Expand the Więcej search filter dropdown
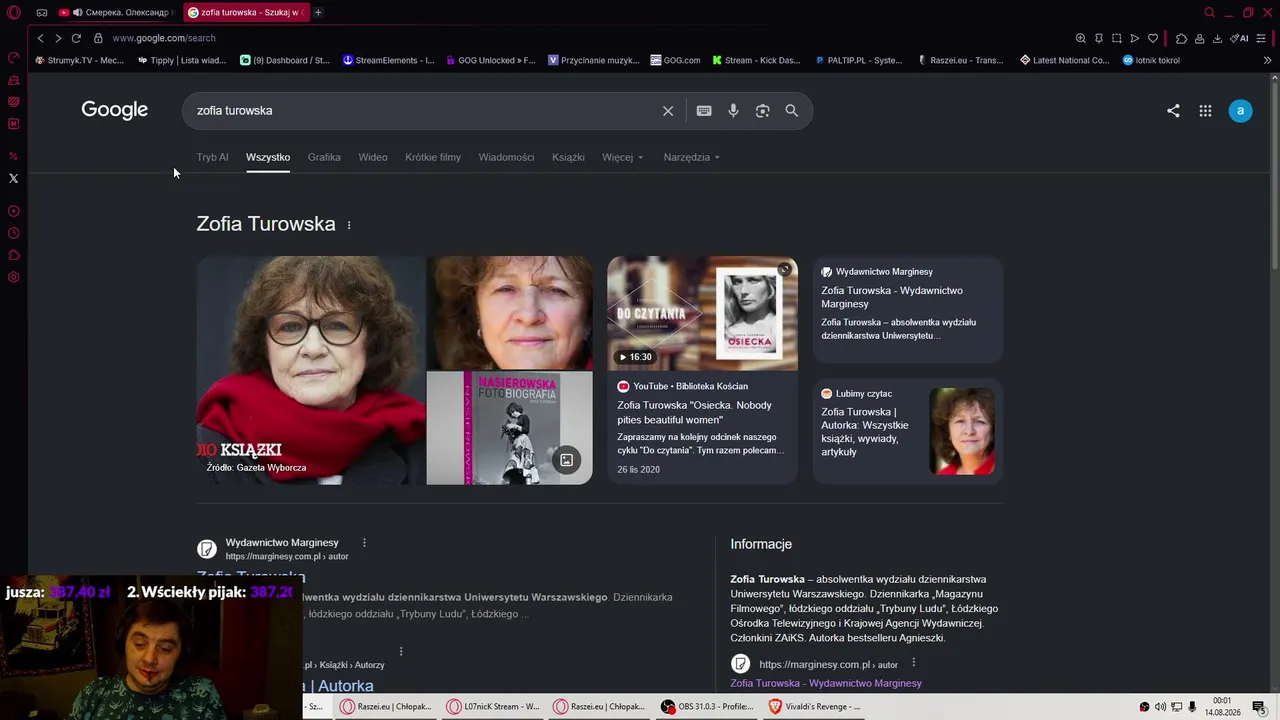This screenshot has width=1280, height=720. (x=622, y=157)
